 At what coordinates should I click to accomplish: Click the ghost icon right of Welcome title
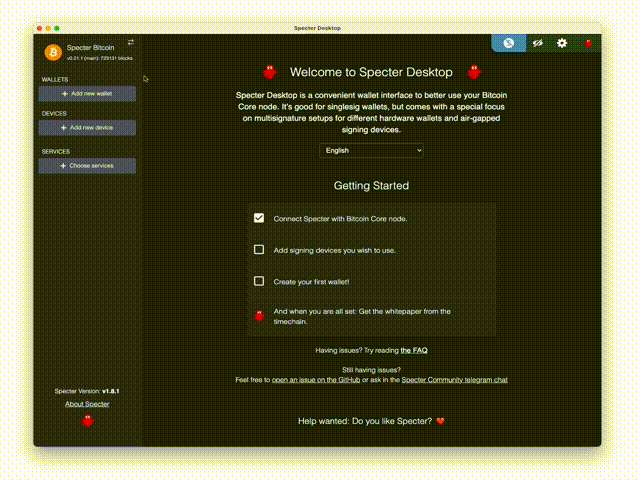point(474,72)
